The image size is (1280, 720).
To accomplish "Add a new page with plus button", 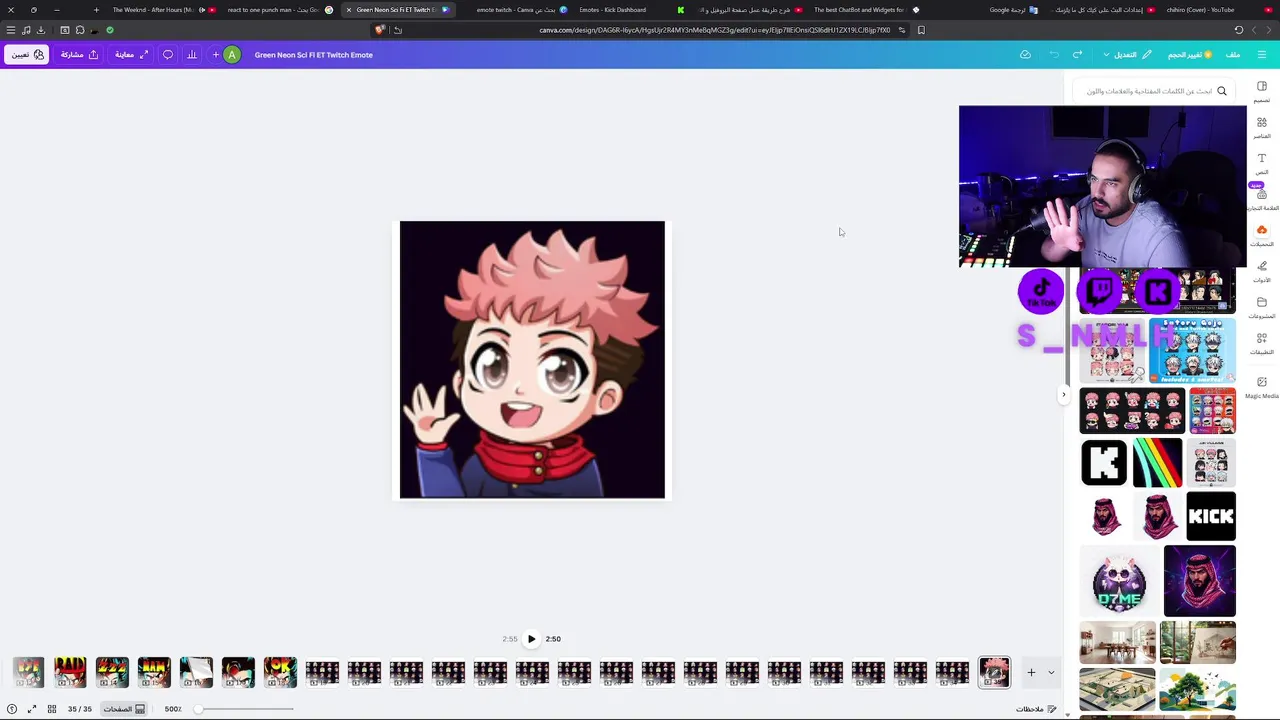I will (x=1031, y=673).
